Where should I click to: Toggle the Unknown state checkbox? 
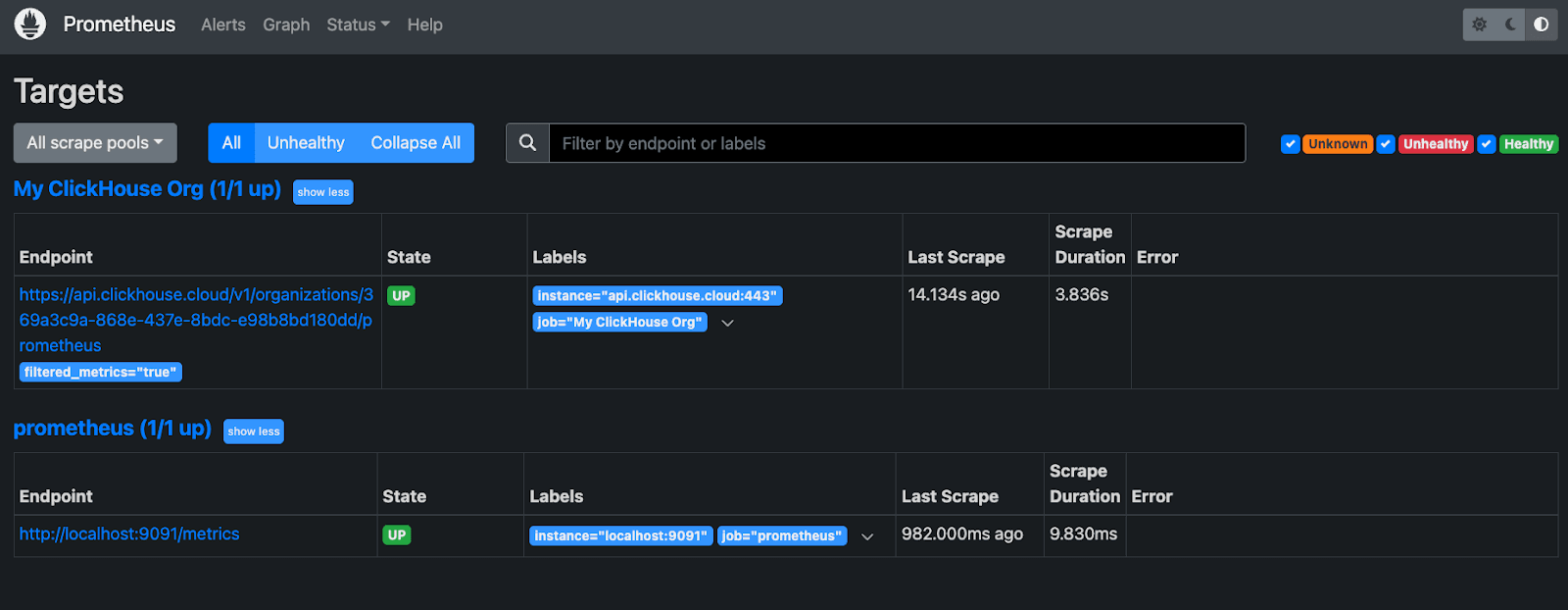[1291, 144]
